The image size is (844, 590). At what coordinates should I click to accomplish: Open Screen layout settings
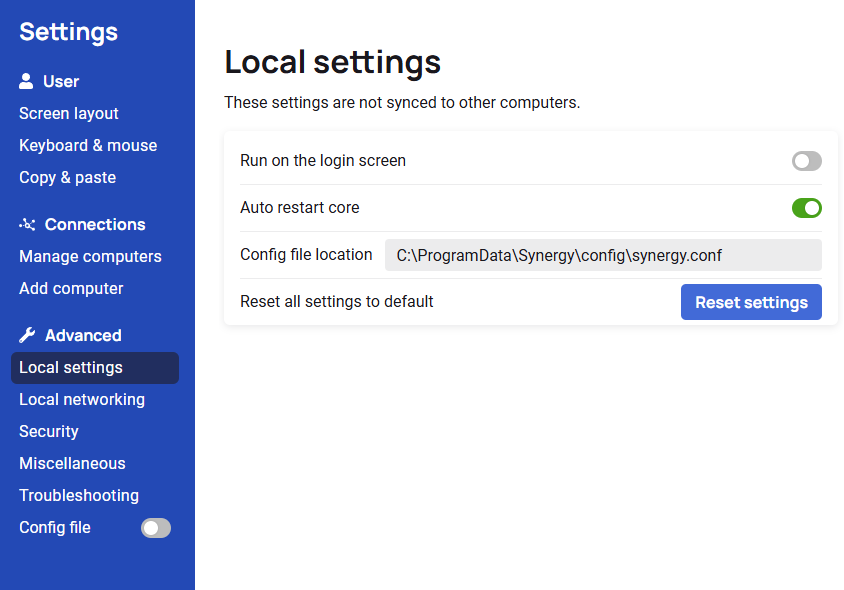pos(68,113)
